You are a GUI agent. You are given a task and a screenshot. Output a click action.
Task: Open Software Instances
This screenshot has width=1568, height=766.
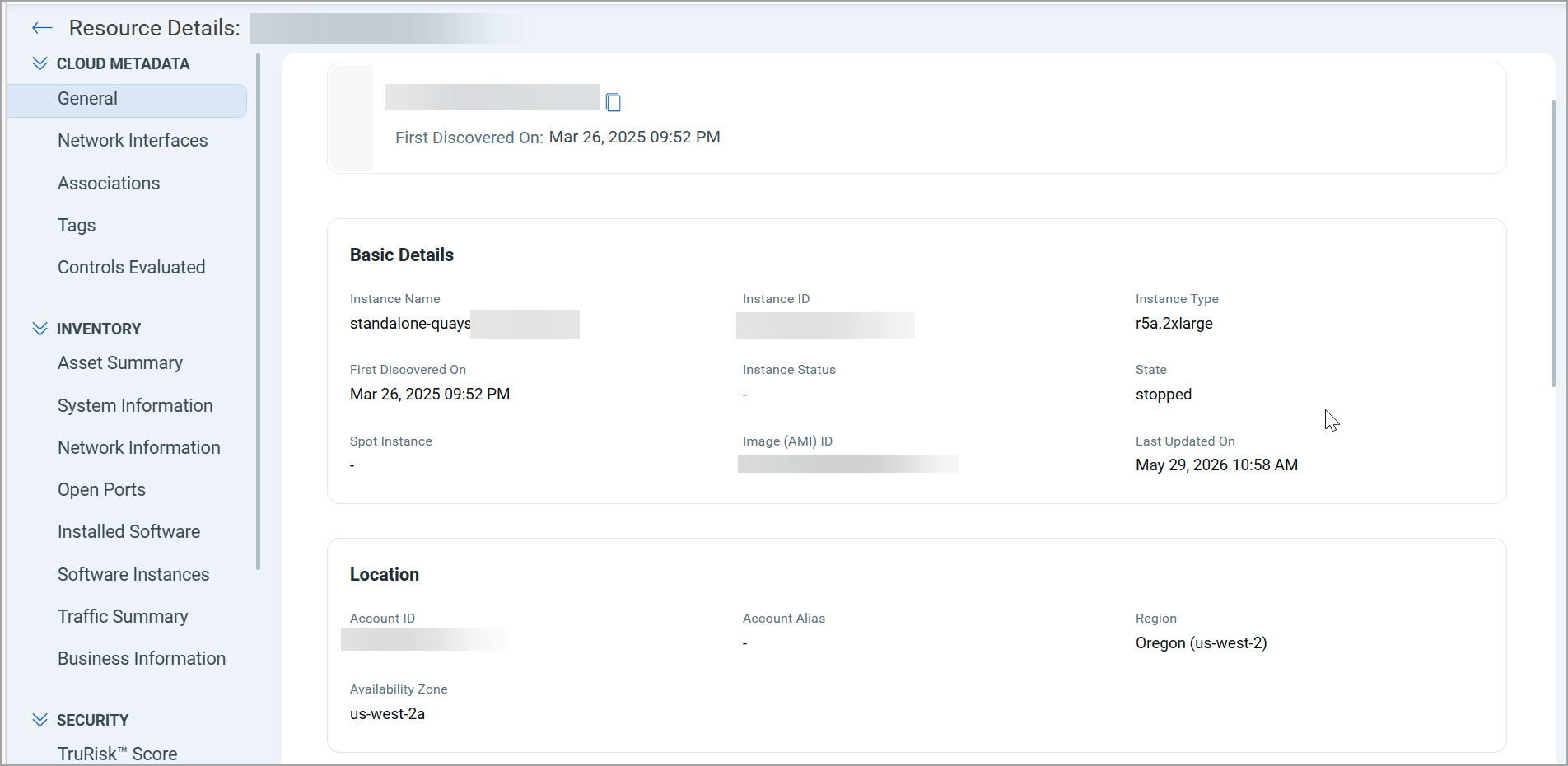coord(133,575)
